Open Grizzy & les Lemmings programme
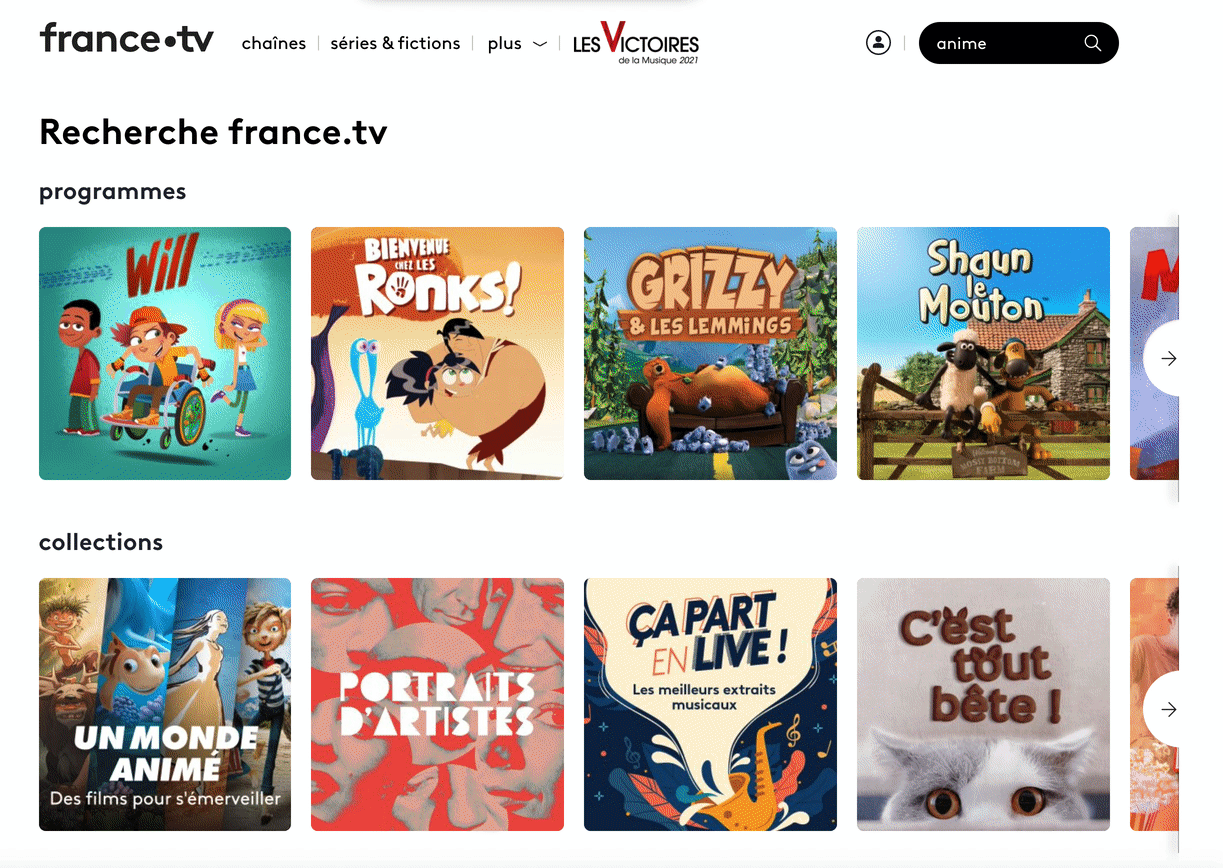The height and width of the screenshot is (868, 1223). point(710,353)
